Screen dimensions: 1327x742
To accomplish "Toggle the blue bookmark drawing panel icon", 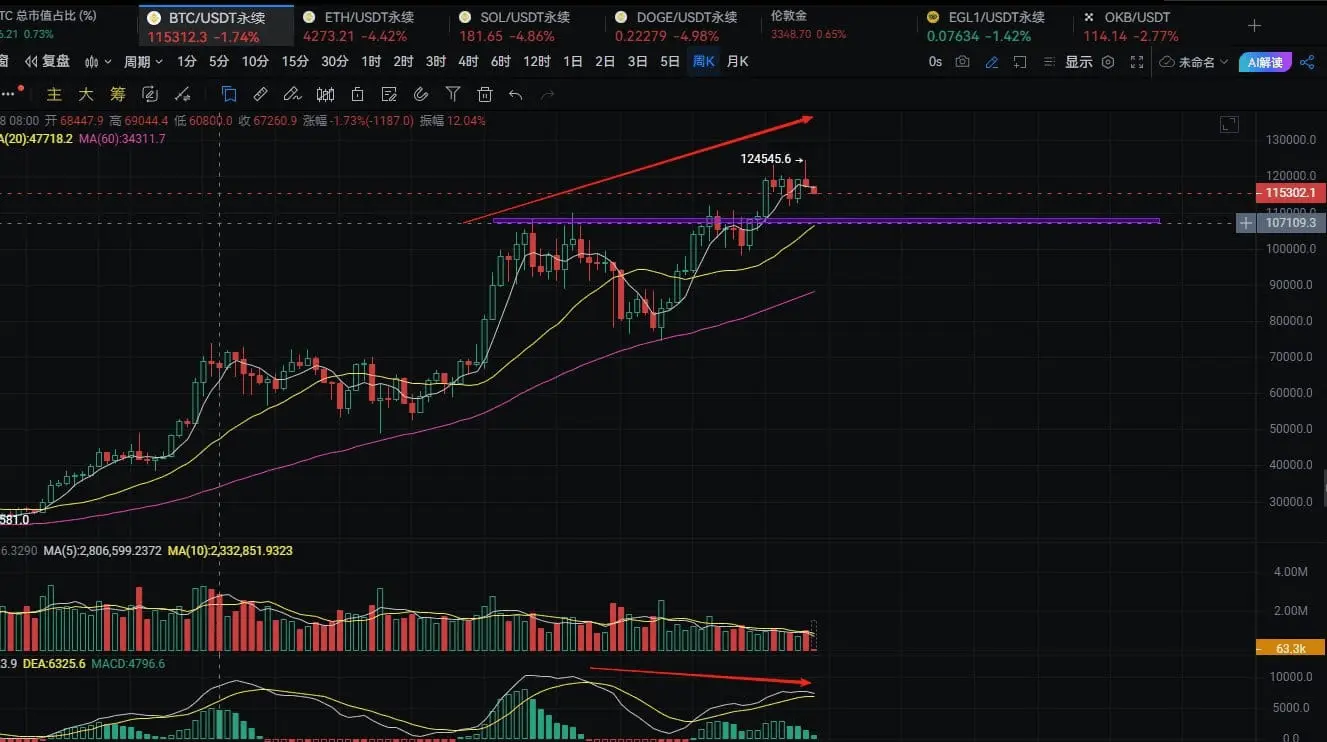I will 229,94.
